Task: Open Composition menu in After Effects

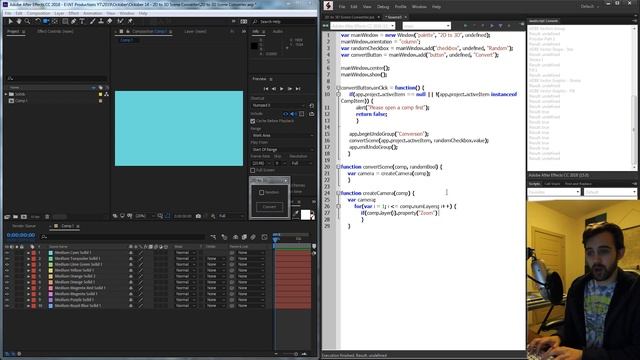Action: pyautogui.click(x=38, y=13)
